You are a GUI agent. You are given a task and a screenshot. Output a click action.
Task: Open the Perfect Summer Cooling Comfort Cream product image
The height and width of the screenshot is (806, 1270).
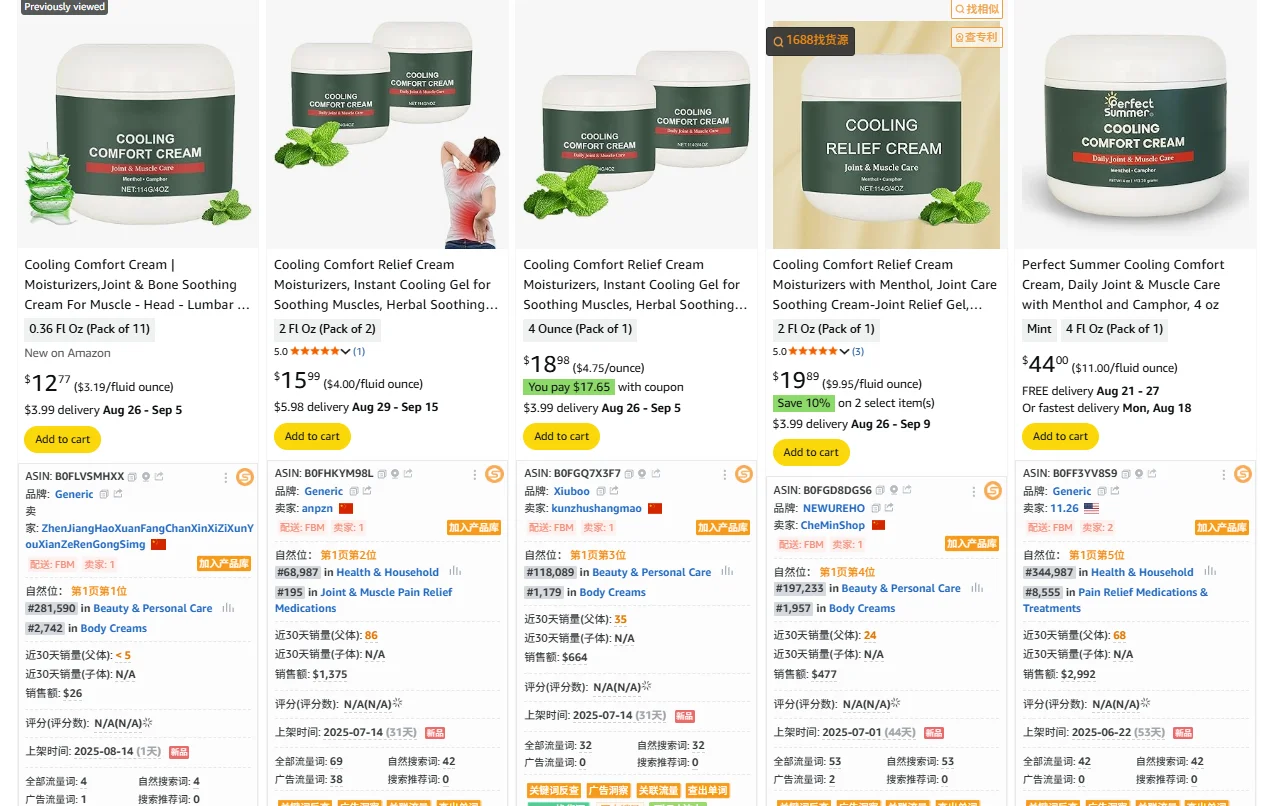pyautogui.click(x=1135, y=124)
